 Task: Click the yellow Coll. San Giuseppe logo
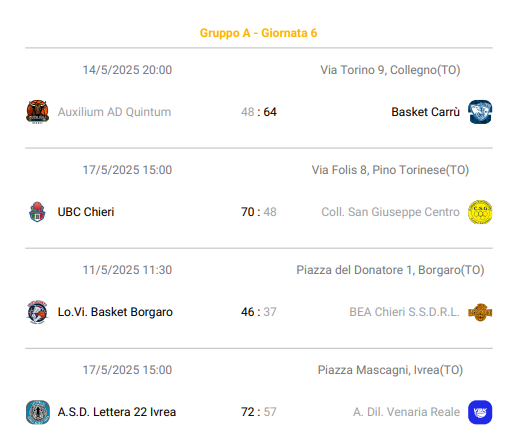pos(480,212)
